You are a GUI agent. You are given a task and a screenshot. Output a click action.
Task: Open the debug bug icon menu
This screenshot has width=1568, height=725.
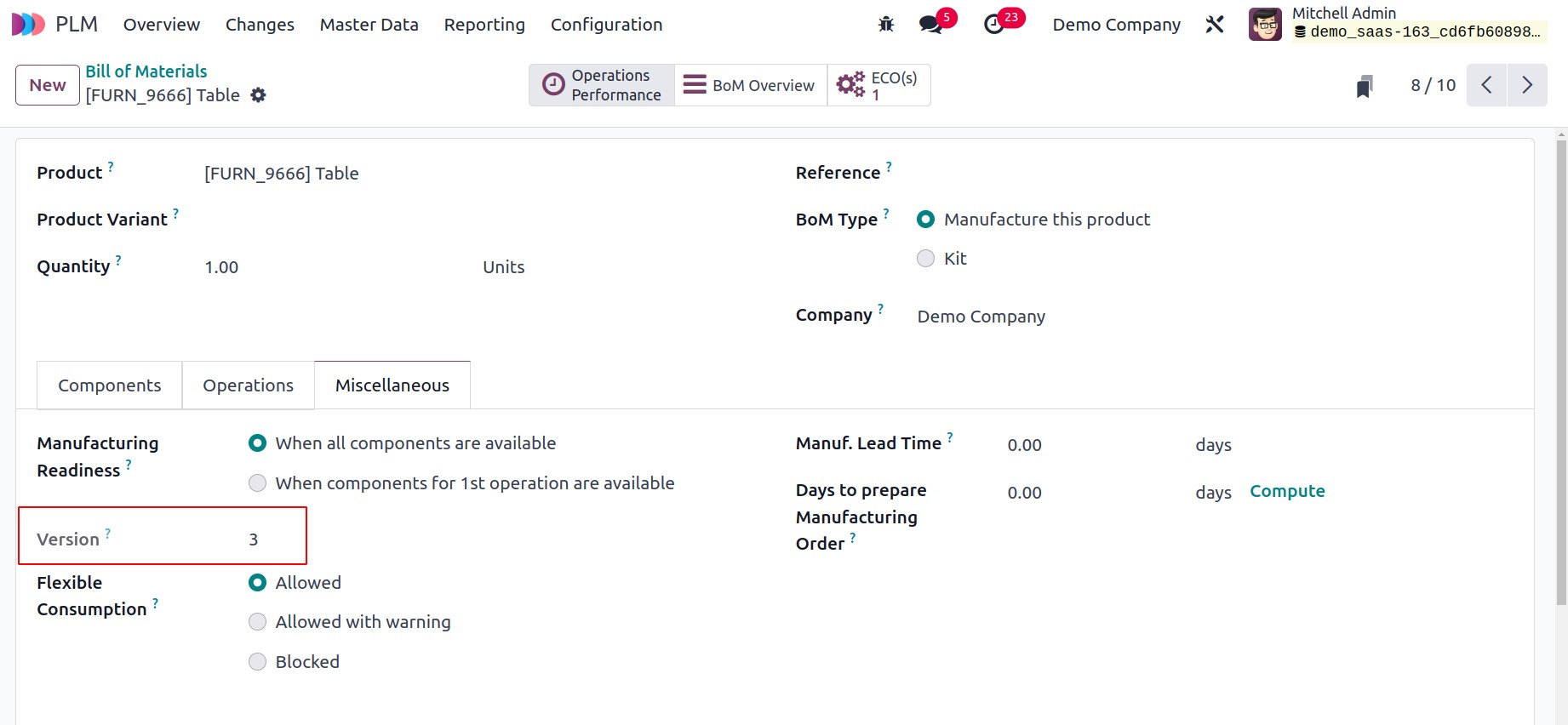pos(886,25)
